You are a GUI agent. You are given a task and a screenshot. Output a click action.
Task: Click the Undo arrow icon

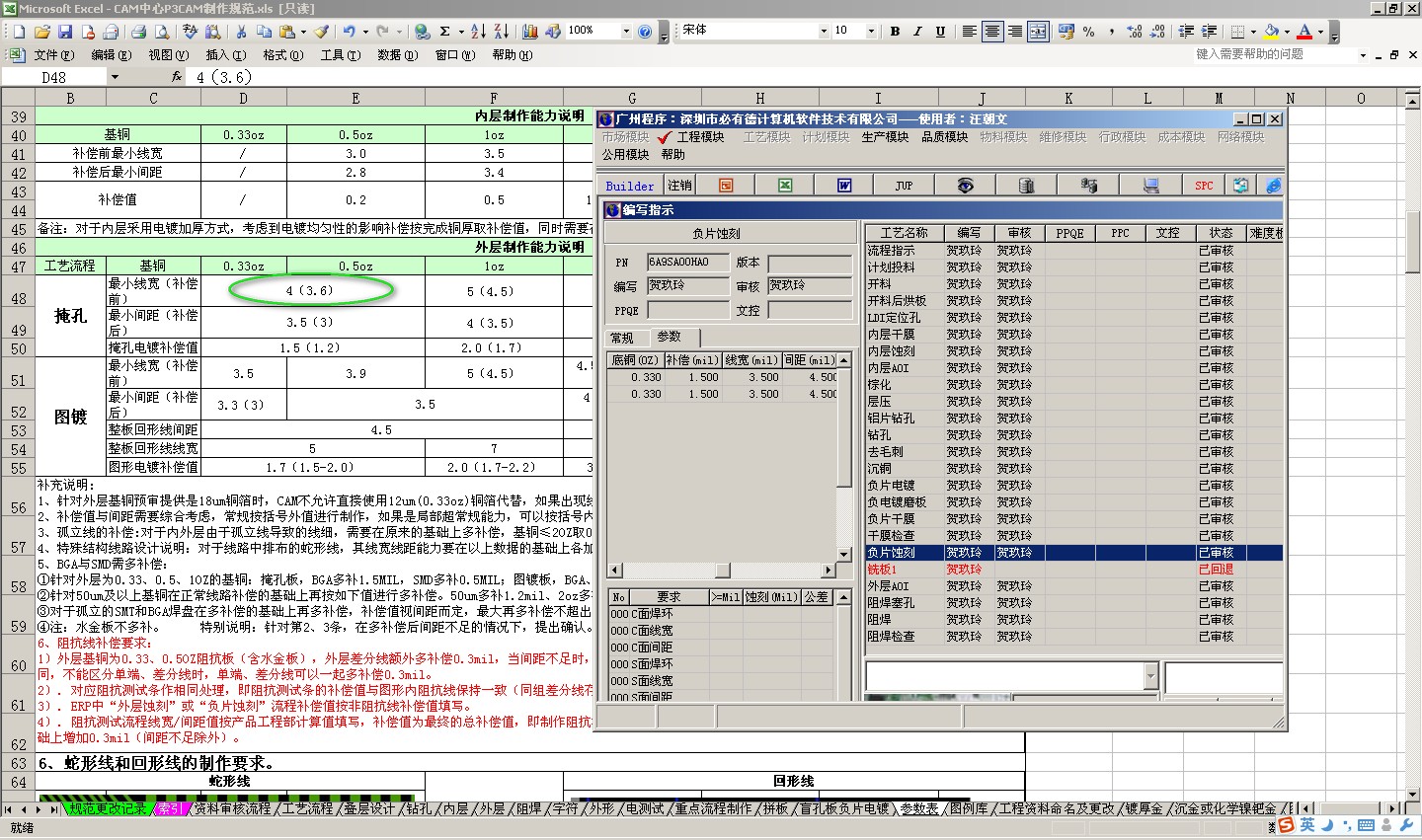(349, 32)
